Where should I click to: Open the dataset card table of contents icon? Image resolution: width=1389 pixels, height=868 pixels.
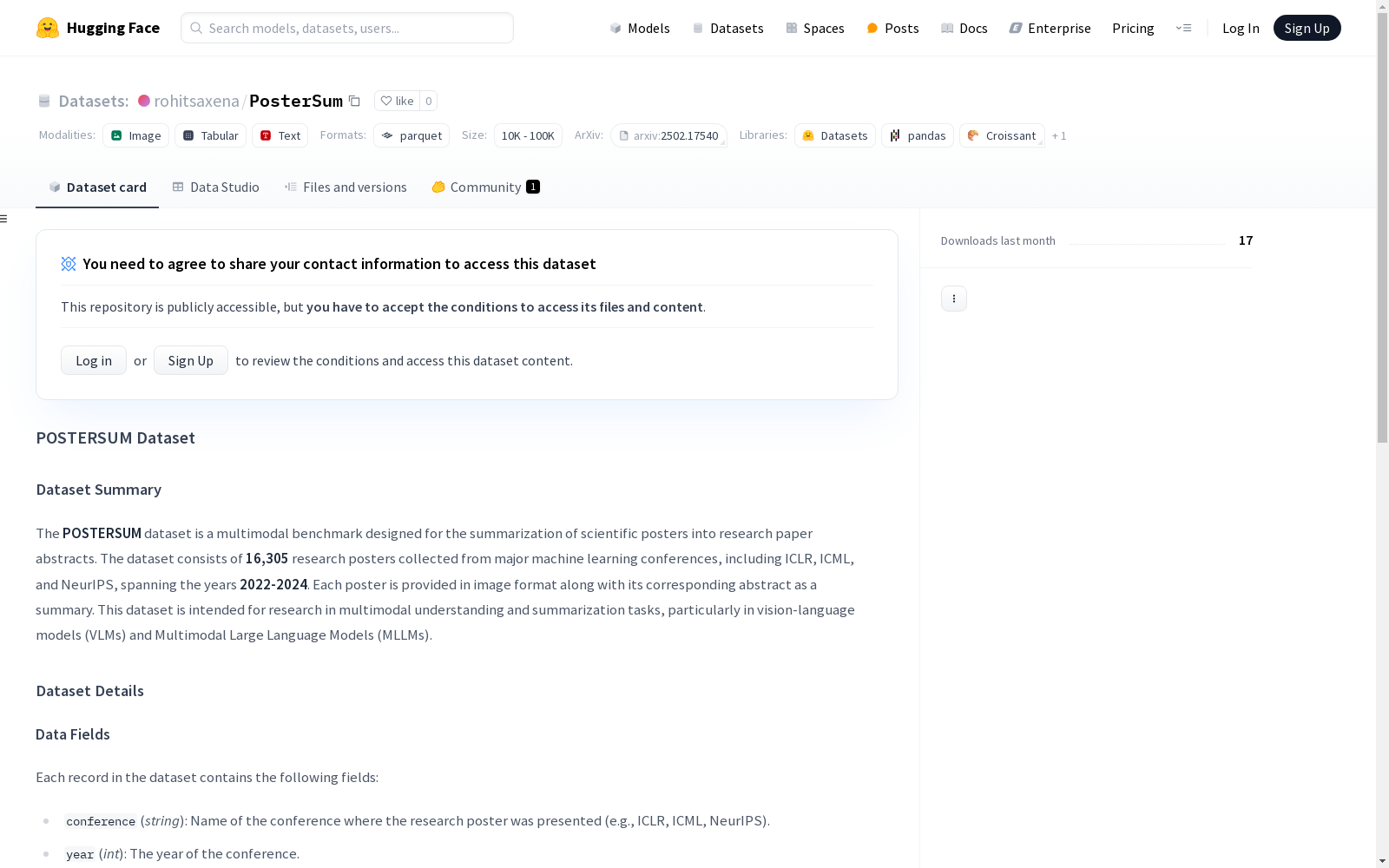click(x=4, y=219)
